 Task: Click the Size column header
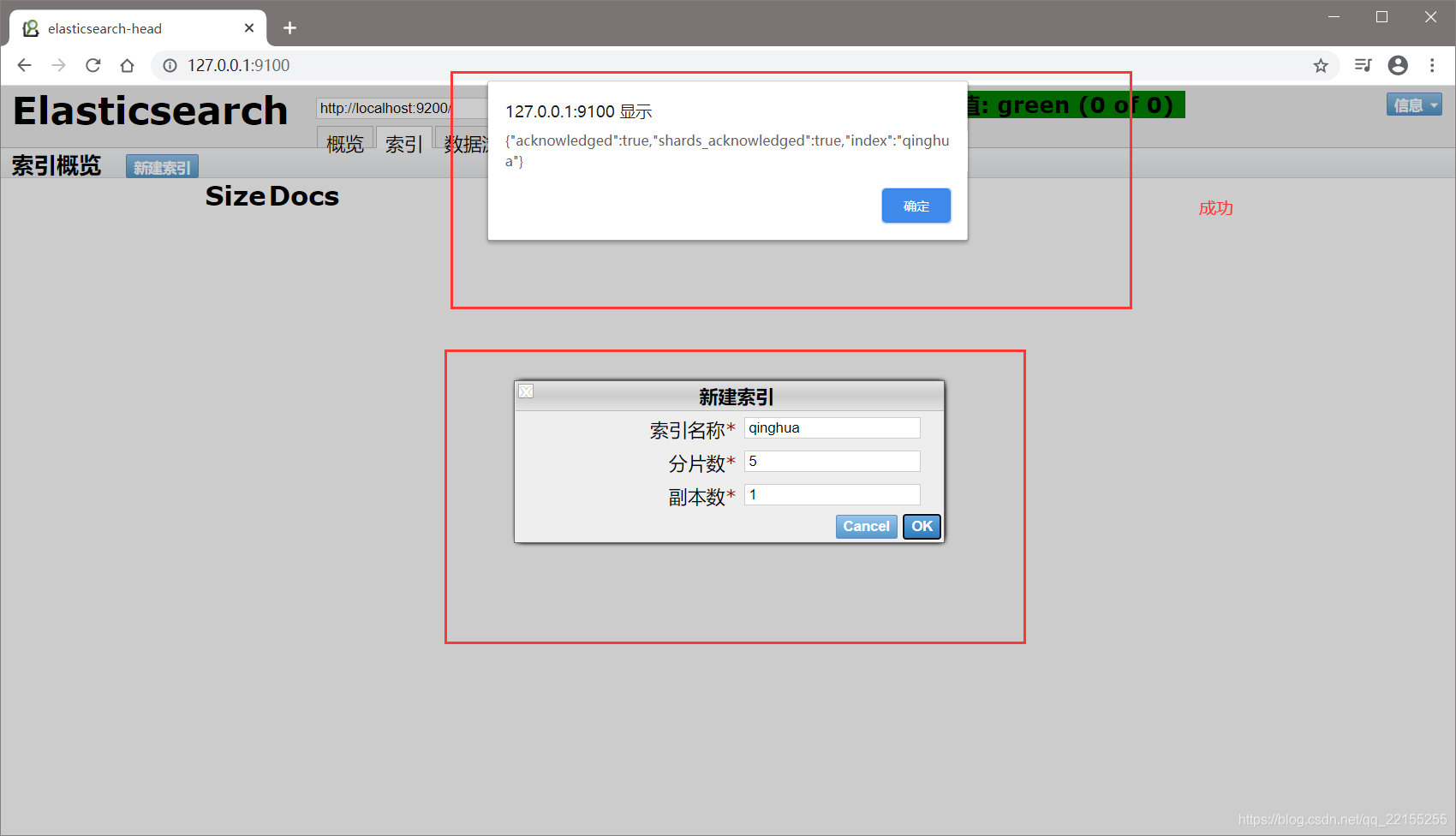235,196
